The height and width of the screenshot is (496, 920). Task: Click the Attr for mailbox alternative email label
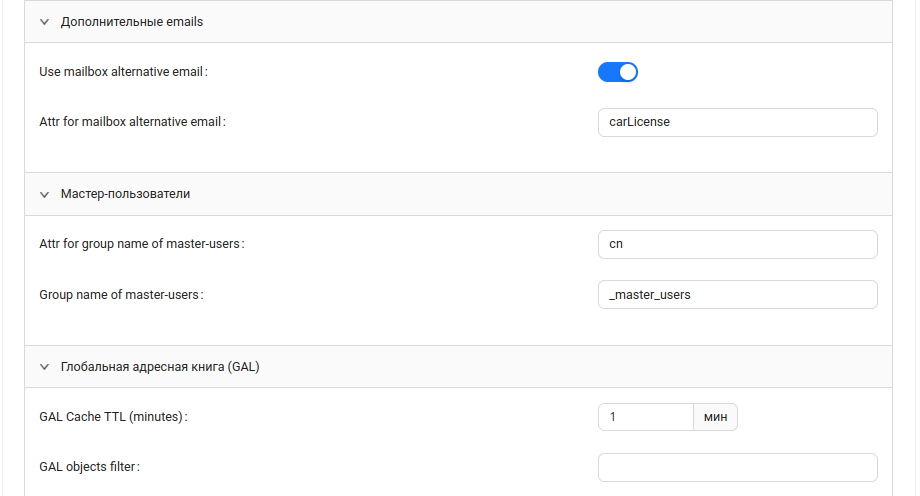(x=132, y=122)
